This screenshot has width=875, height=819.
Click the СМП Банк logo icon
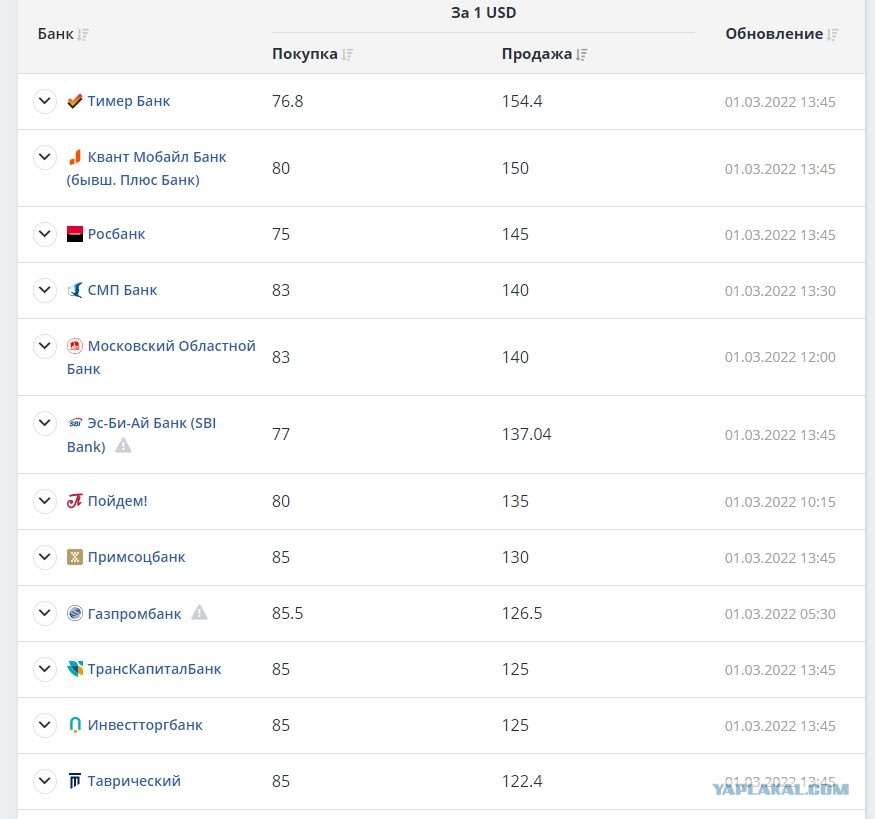75,290
